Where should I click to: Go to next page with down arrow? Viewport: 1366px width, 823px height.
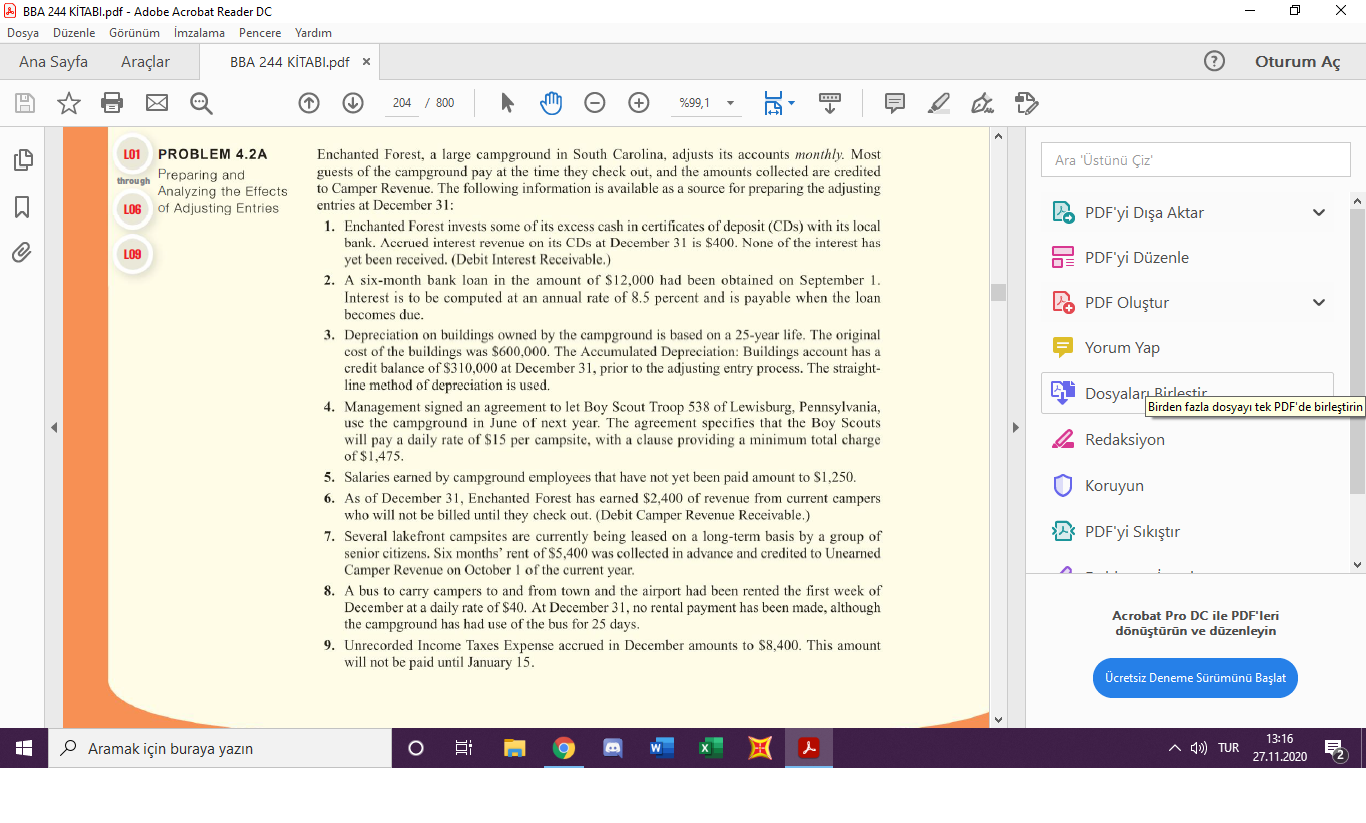(x=352, y=103)
